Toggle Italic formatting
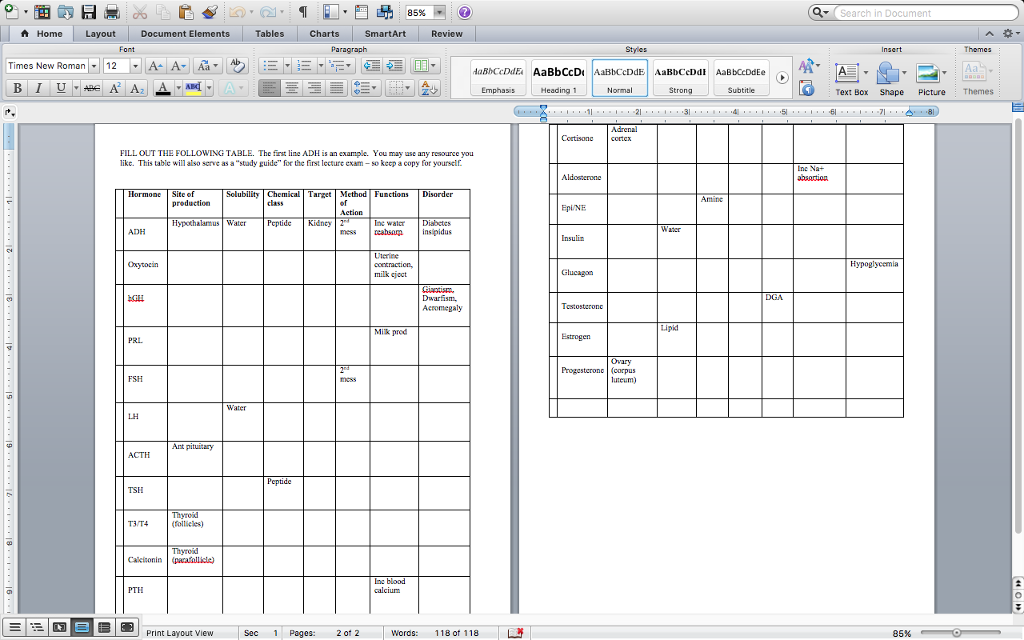Image resolution: width=1024 pixels, height=640 pixels. point(39,88)
